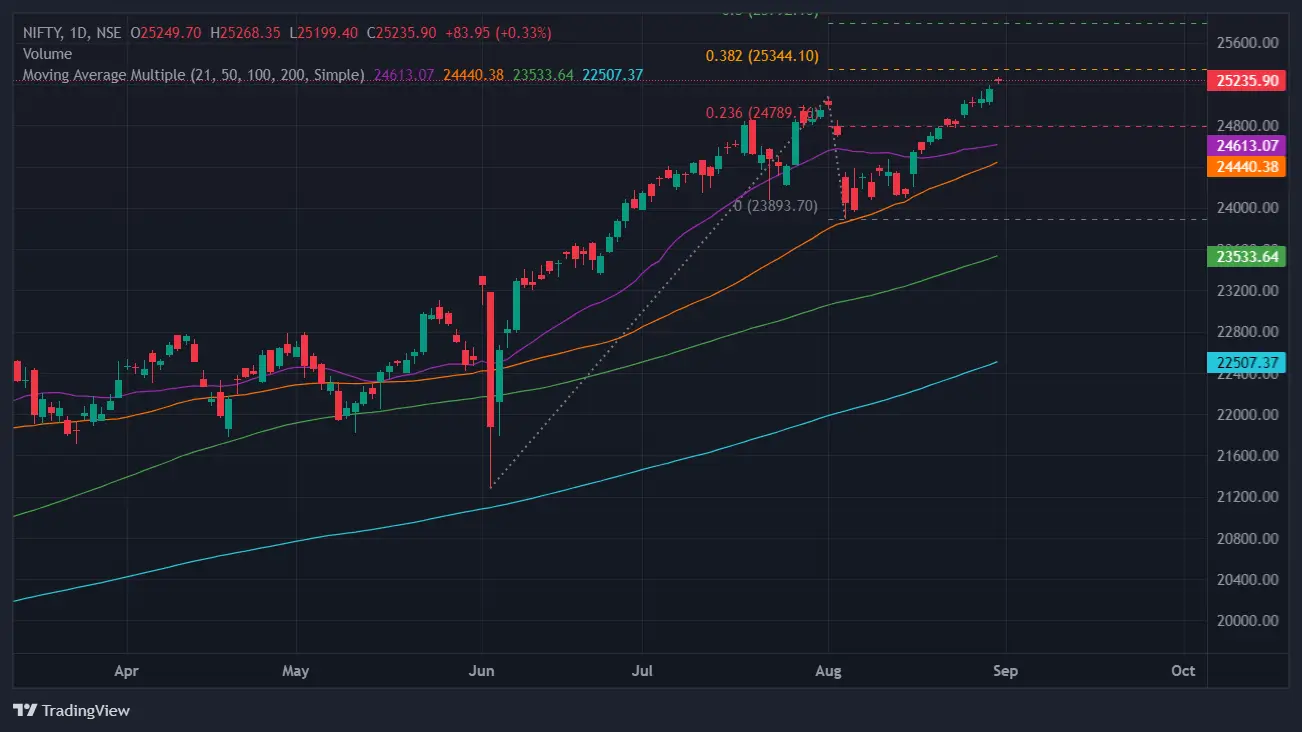Click purple 24613.07 tag on price axis
The height and width of the screenshot is (732, 1302).
coord(1247,146)
